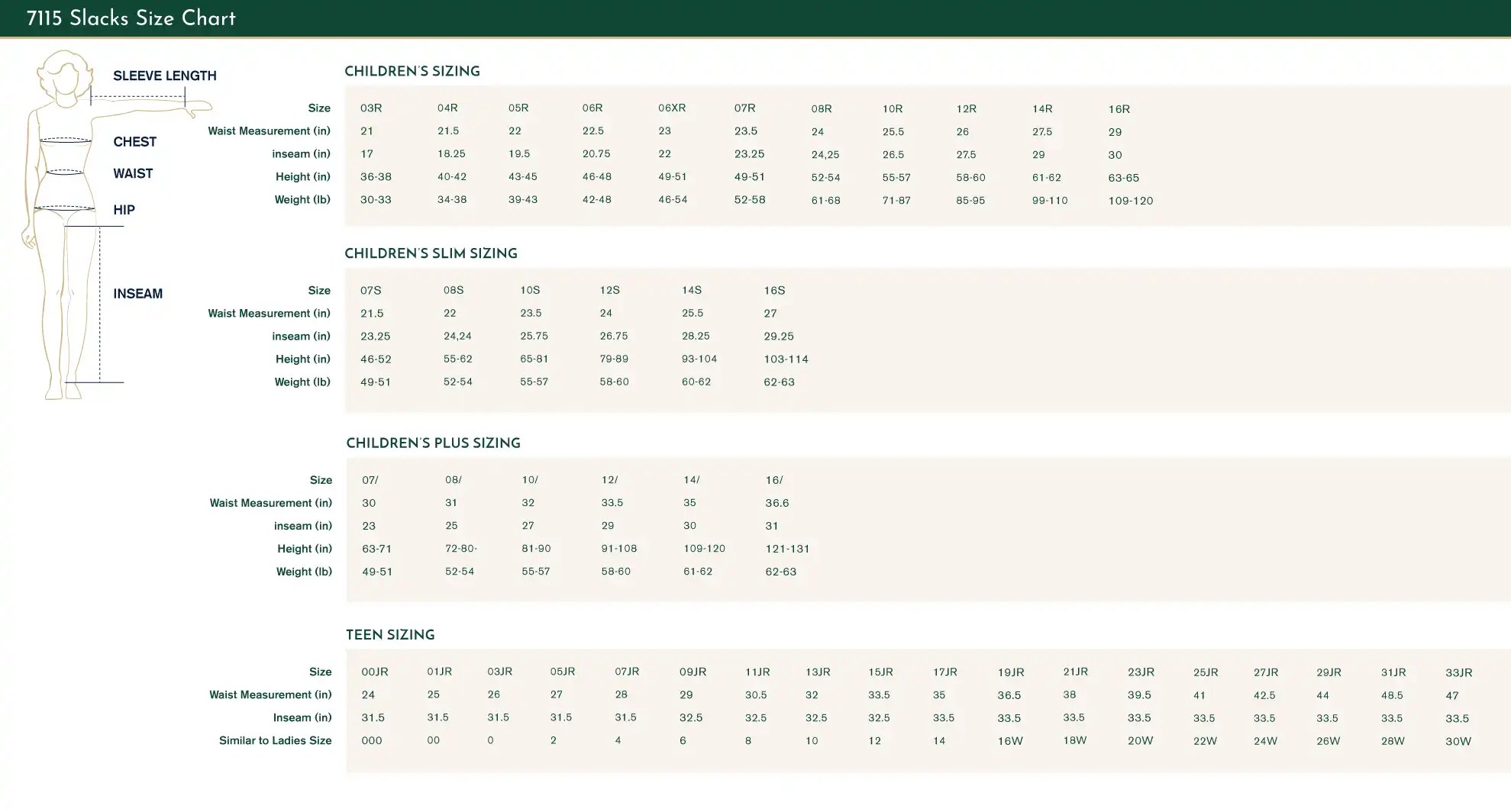This screenshot has width=1511, height=812.
Task: Click the 30W ladies size value
Action: pyautogui.click(x=1458, y=741)
